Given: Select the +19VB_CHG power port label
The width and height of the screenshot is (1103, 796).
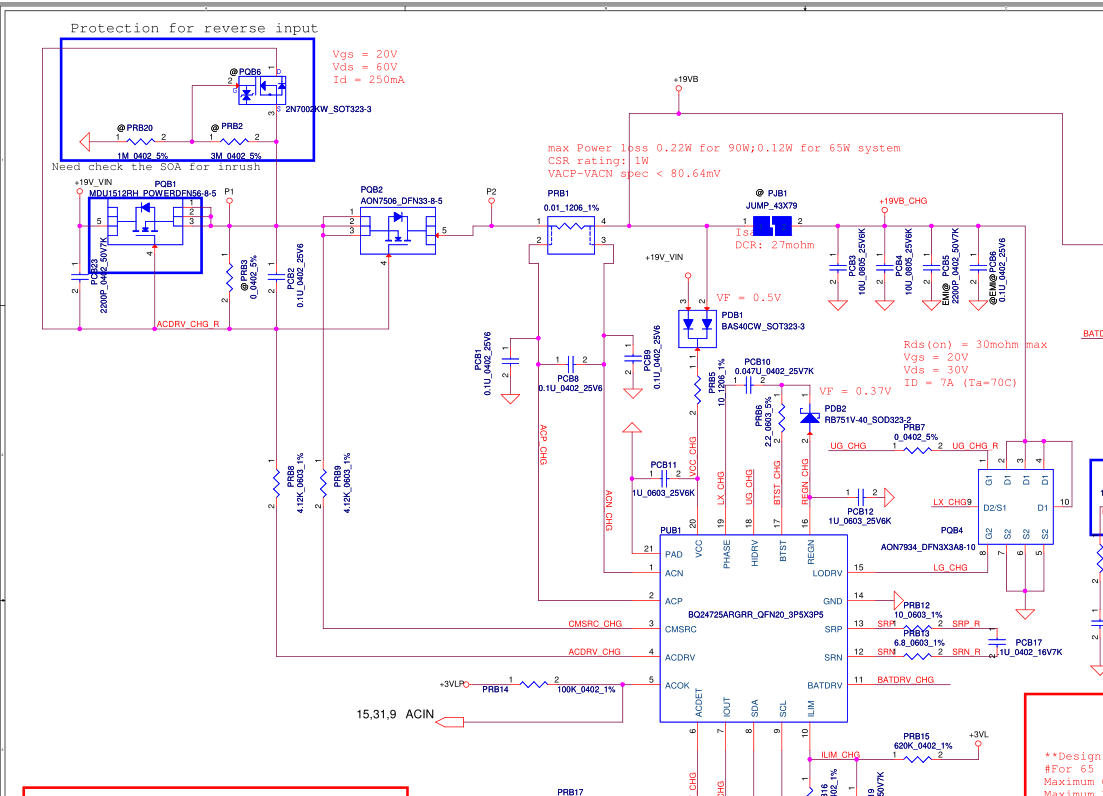Looking at the screenshot, I should point(903,201).
